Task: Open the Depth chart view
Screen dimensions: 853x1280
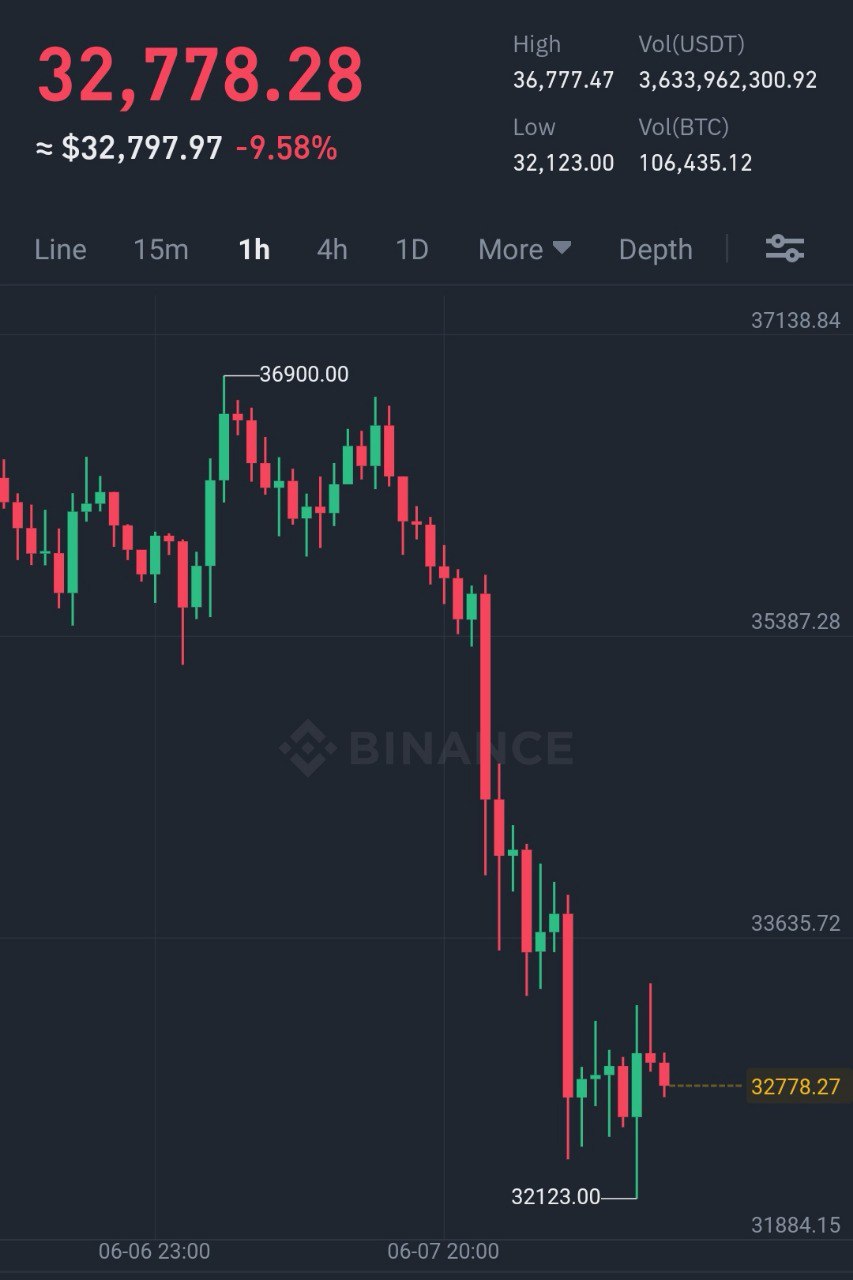Action: pyautogui.click(x=656, y=249)
